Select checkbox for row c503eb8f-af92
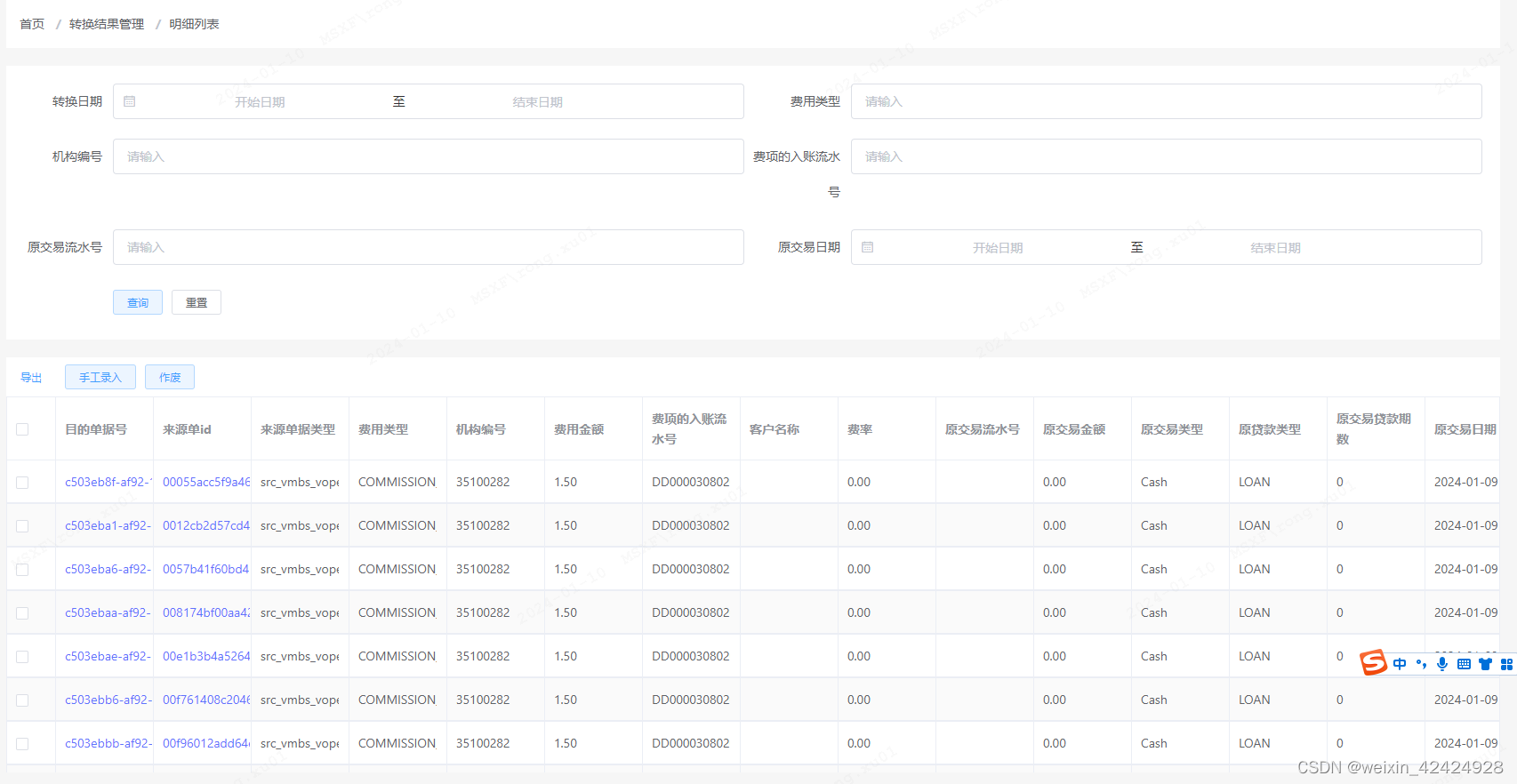The height and width of the screenshot is (784, 1517). coord(22,483)
